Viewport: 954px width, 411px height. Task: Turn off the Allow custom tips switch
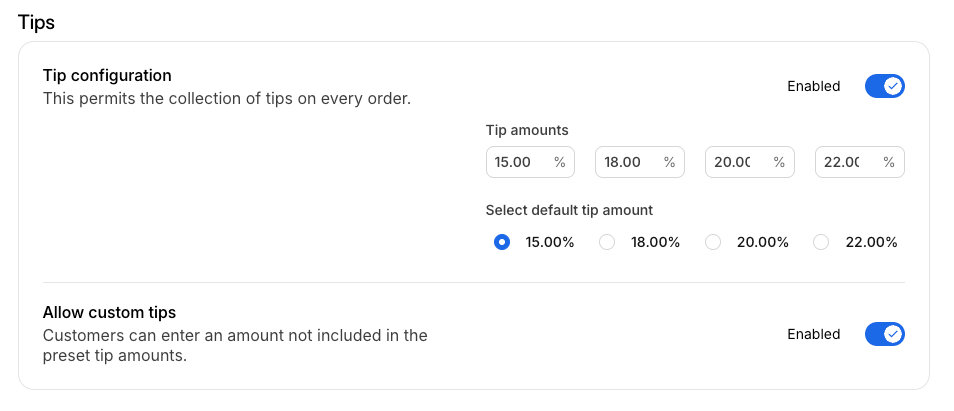pos(884,334)
